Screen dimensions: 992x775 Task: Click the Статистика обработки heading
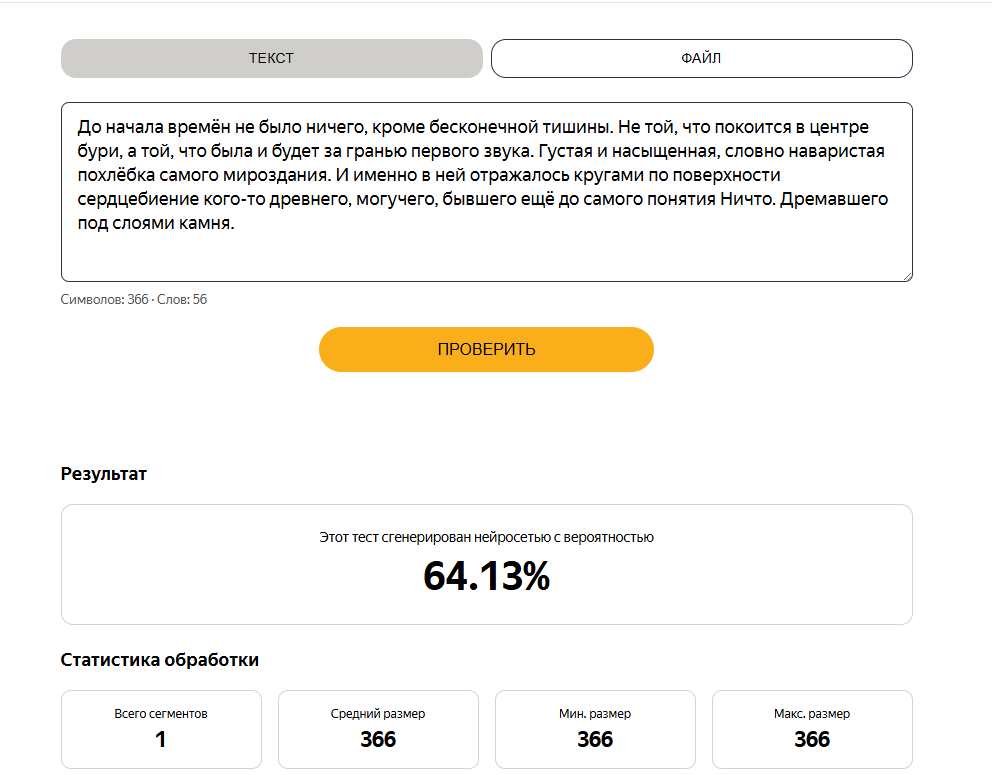click(159, 660)
